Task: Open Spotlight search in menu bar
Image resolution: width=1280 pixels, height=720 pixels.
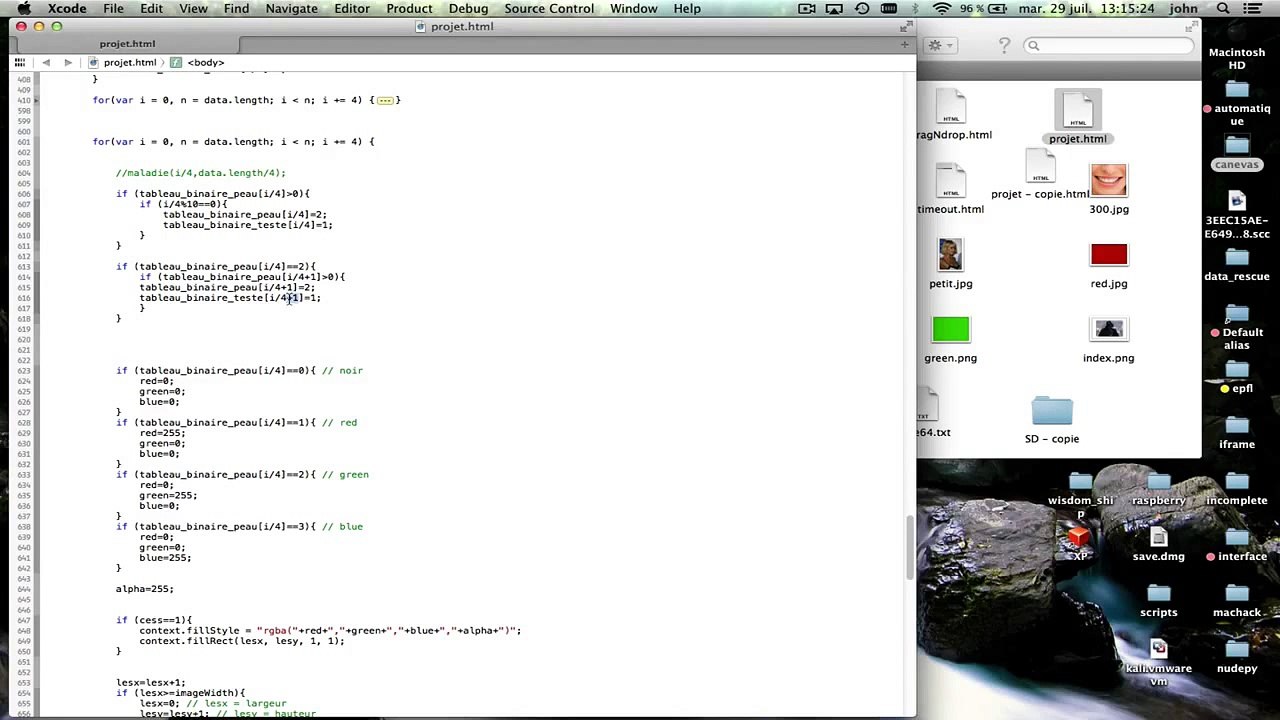Action: (1223, 9)
